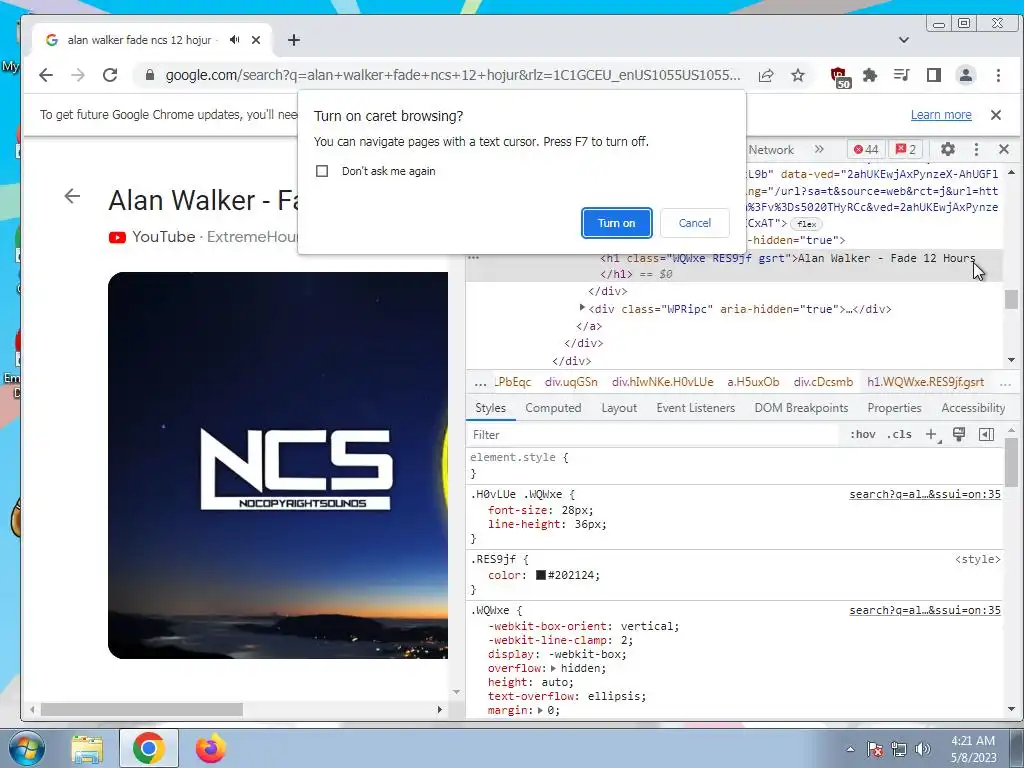Toggle rendering emulations brush icon

click(x=959, y=435)
